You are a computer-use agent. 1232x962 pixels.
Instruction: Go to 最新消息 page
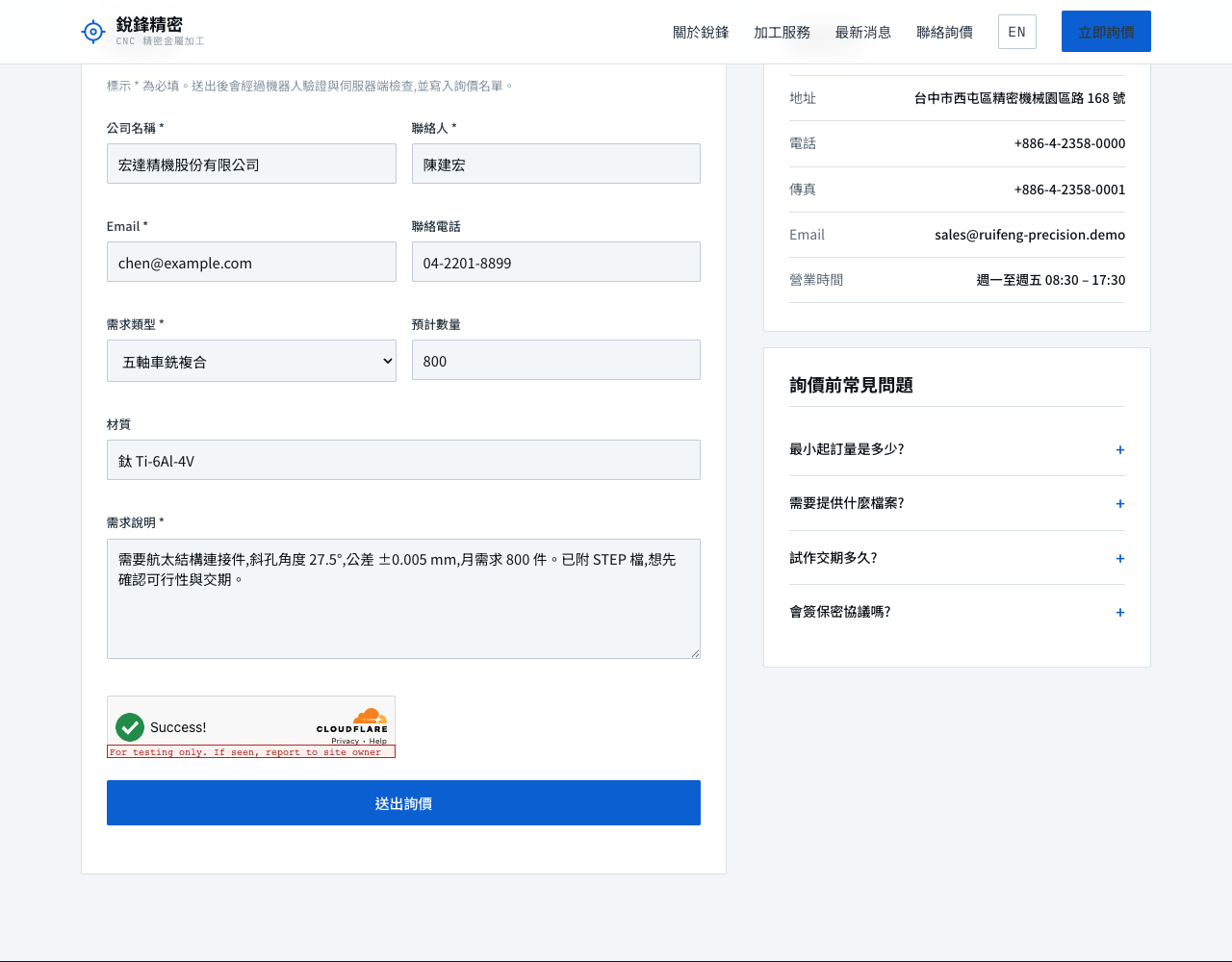coord(863,32)
